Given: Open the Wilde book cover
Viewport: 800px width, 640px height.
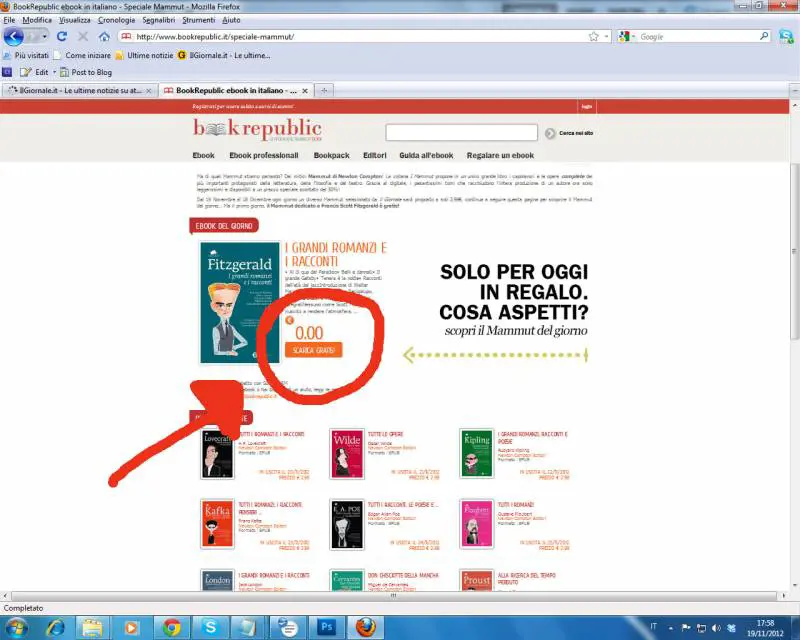Looking at the screenshot, I should coord(347,454).
